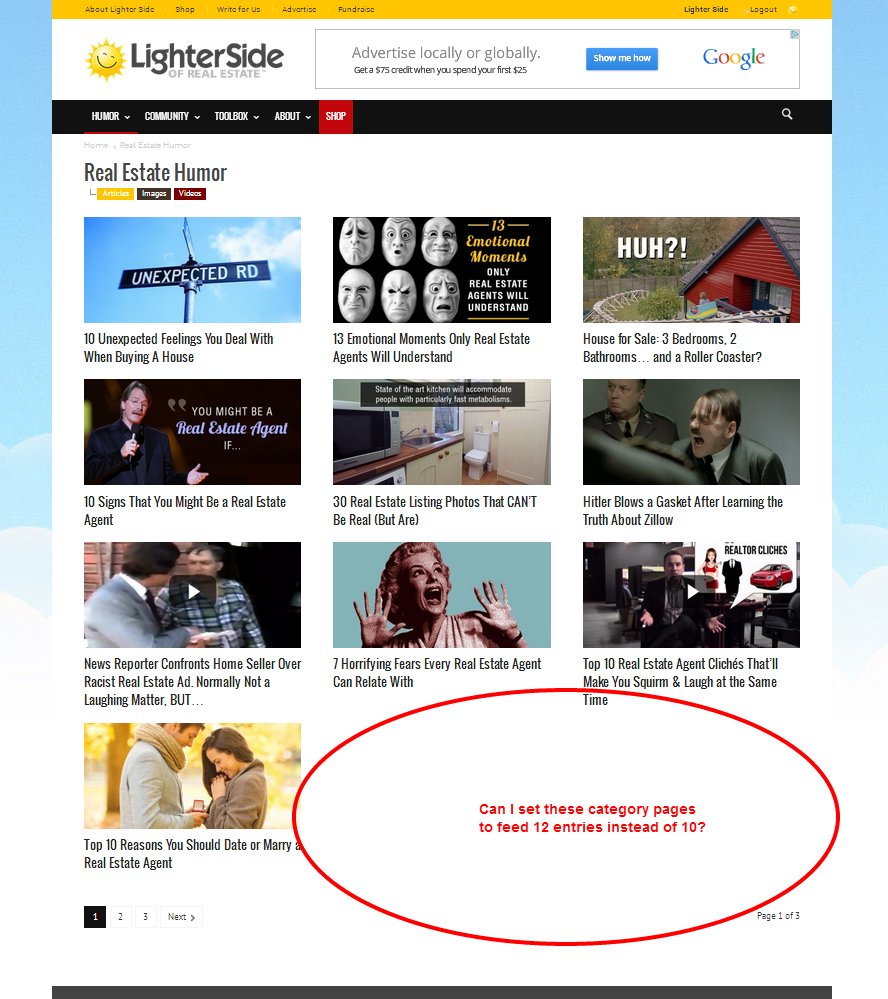The width and height of the screenshot is (888, 999).
Task: Click the AdChoices icon on the Google ad
Action: (794, 34)
